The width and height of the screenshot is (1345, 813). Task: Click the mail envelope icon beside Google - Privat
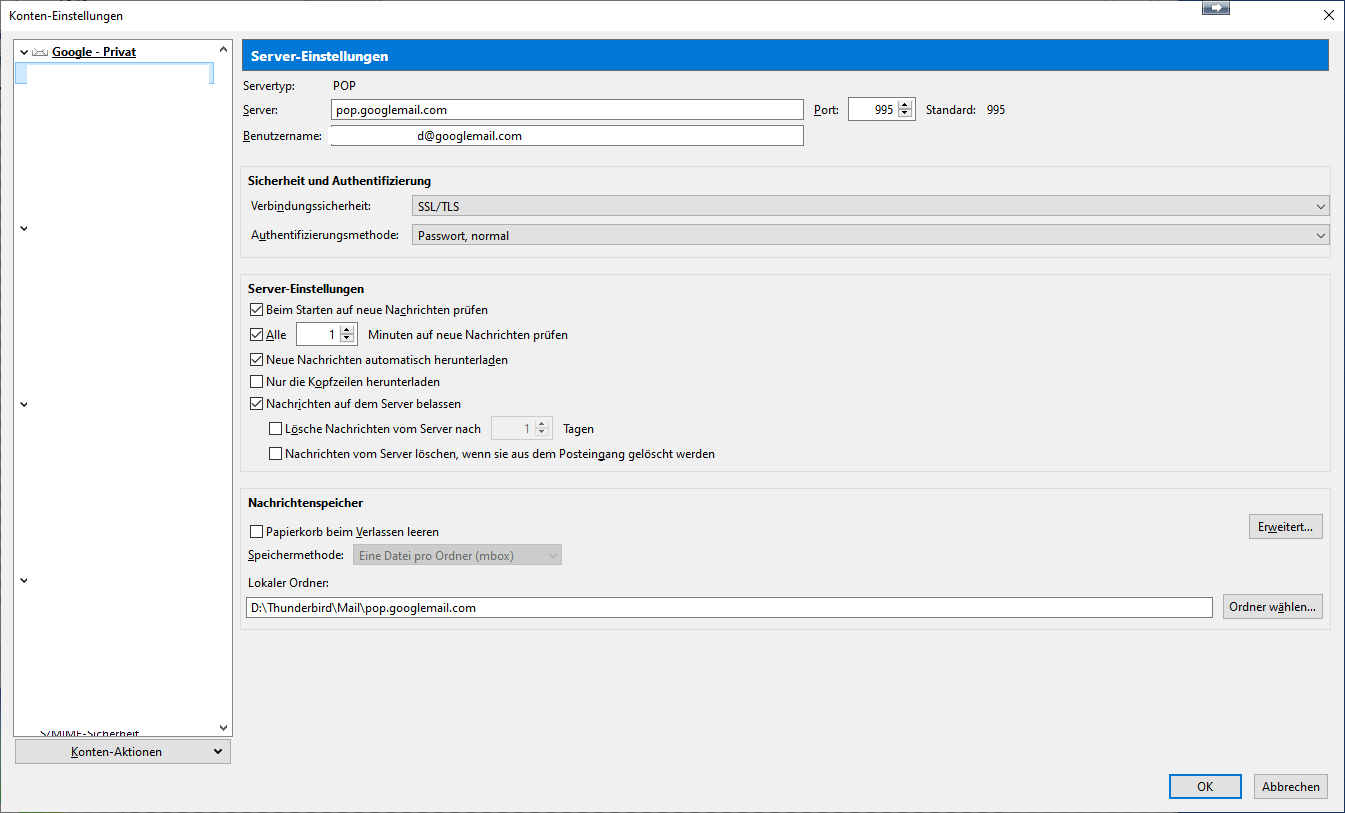pos(41,52)
